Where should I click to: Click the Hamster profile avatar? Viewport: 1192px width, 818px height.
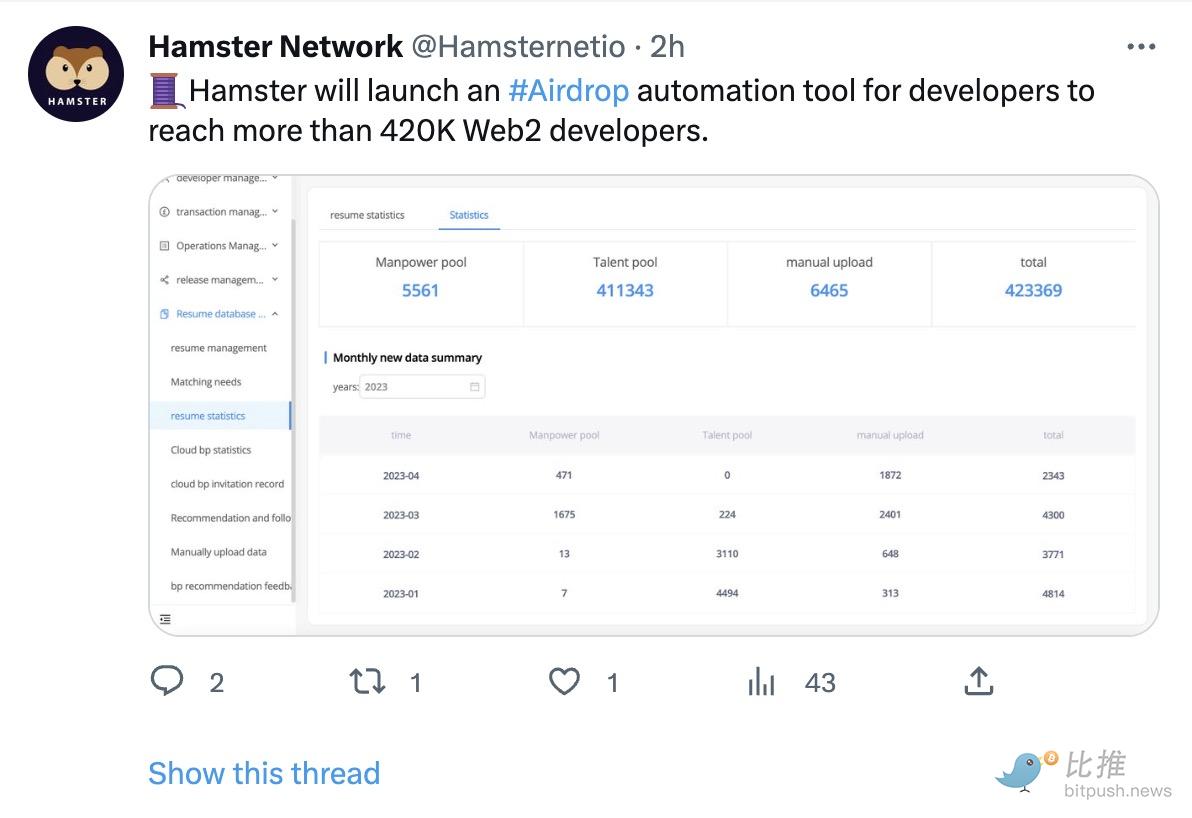coord(76,75)
